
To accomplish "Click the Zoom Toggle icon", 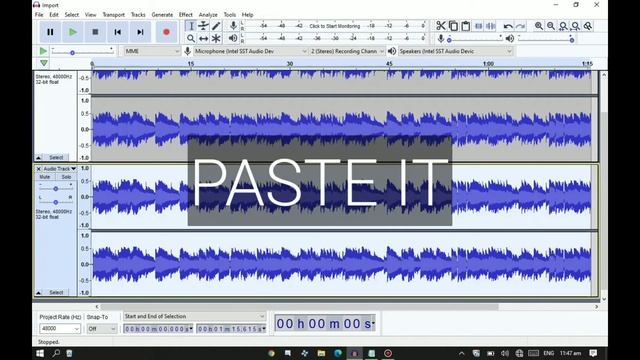I will pos(588,26).
